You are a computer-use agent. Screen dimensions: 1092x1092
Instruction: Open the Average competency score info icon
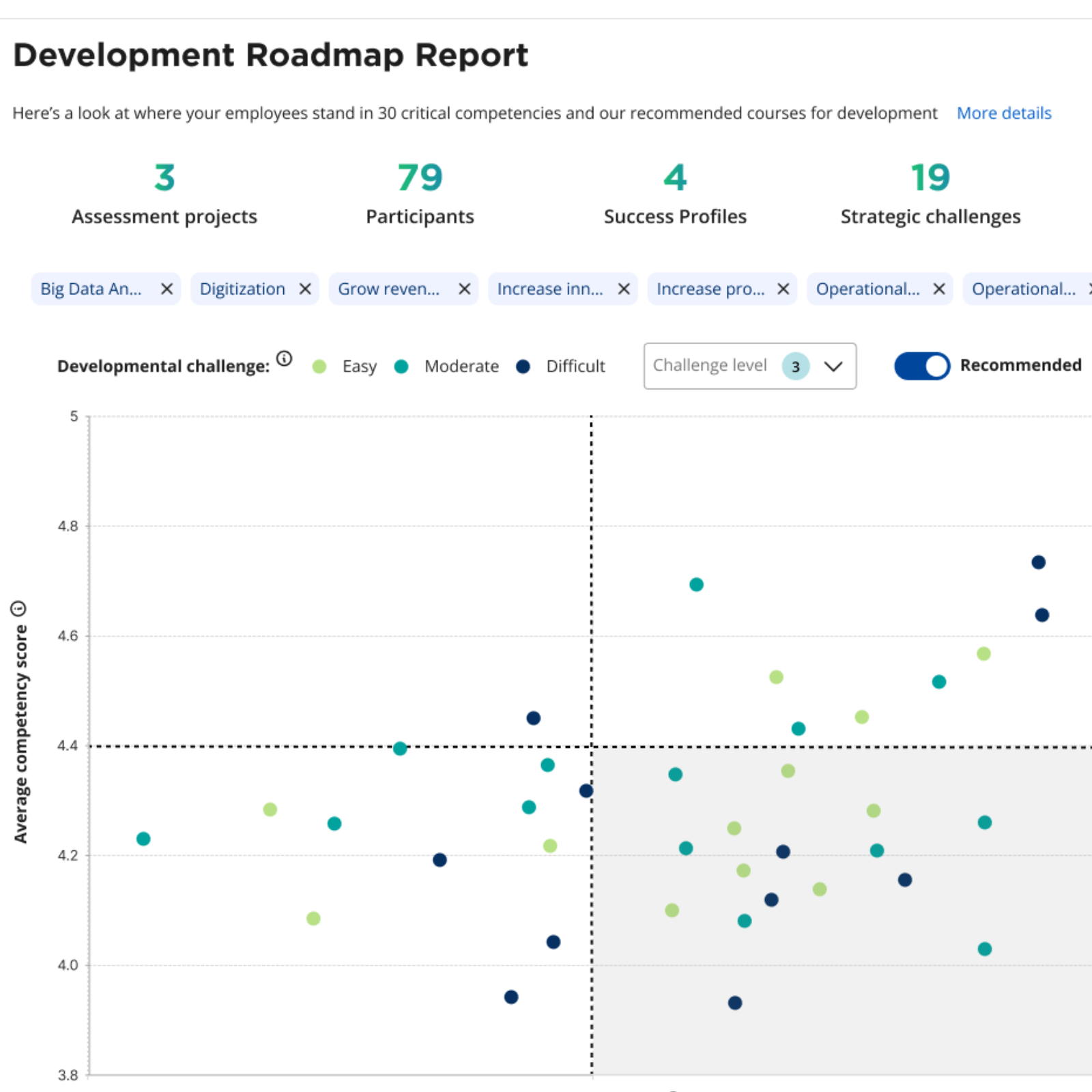[18, 608]
